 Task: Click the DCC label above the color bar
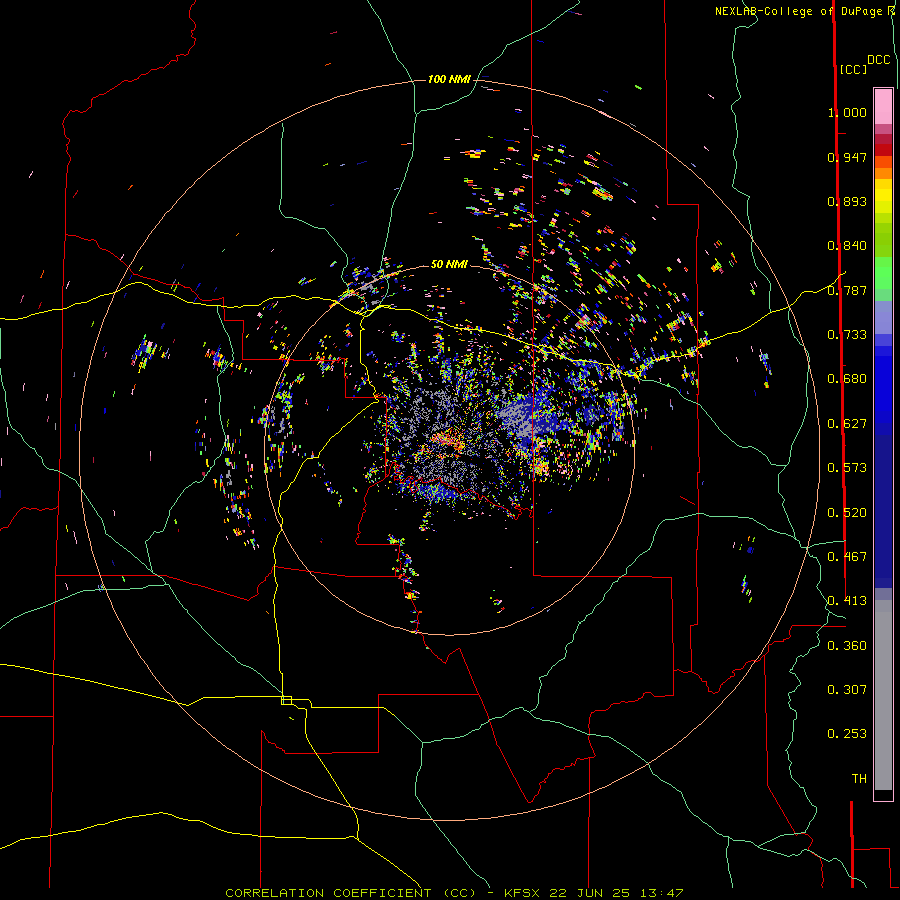pyautogui.click(x=878, y=60)
